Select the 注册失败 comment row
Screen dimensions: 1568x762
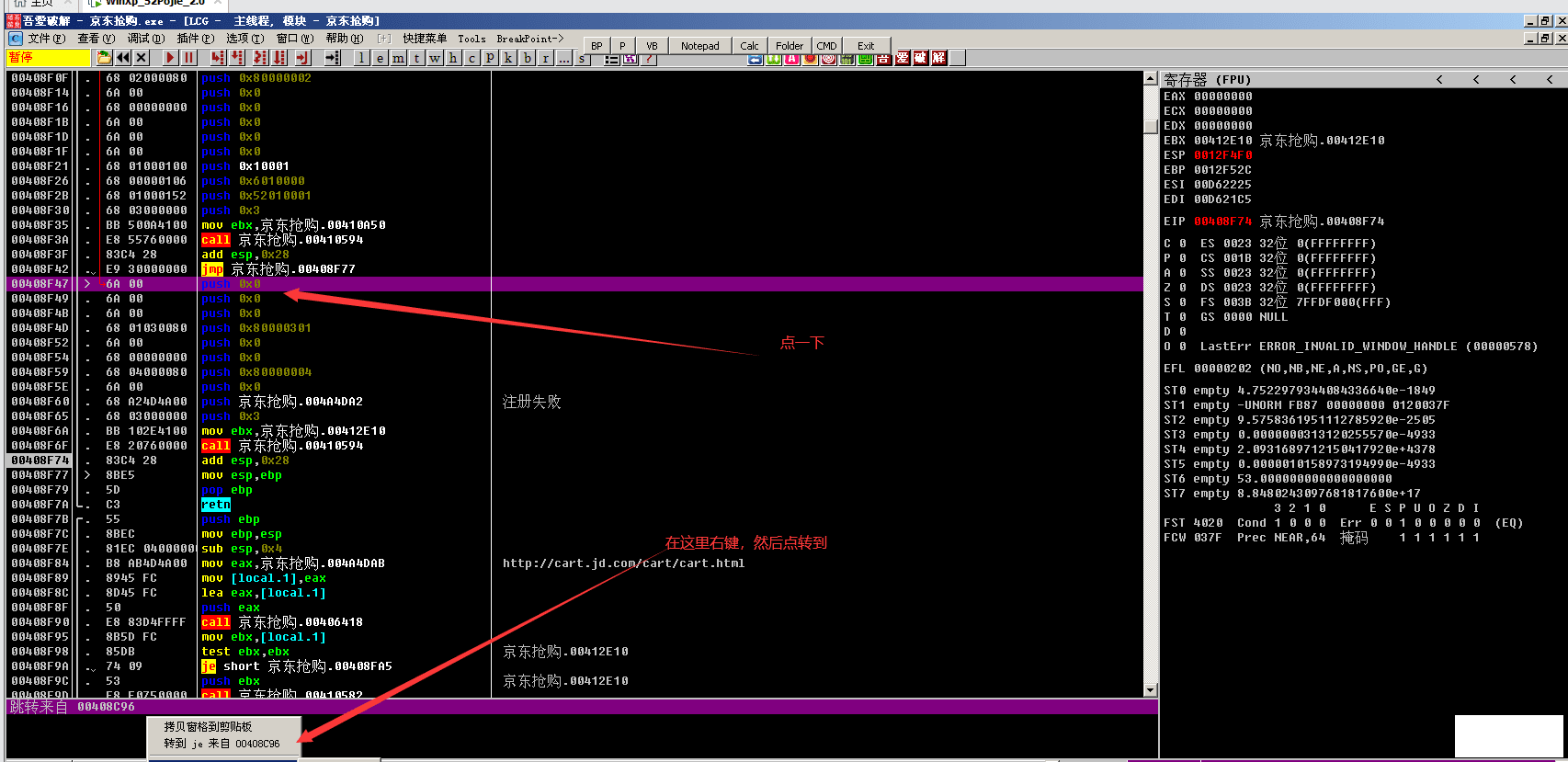click(x=531, y=402)
